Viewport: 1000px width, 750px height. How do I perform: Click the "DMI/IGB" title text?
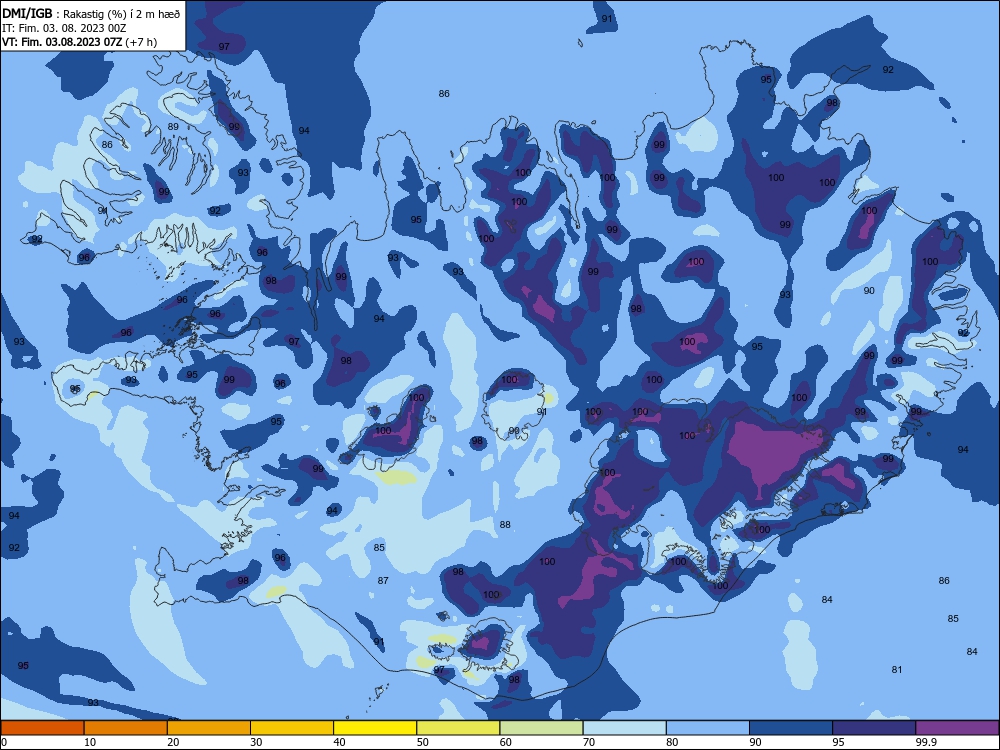click(x=27, y=13)
